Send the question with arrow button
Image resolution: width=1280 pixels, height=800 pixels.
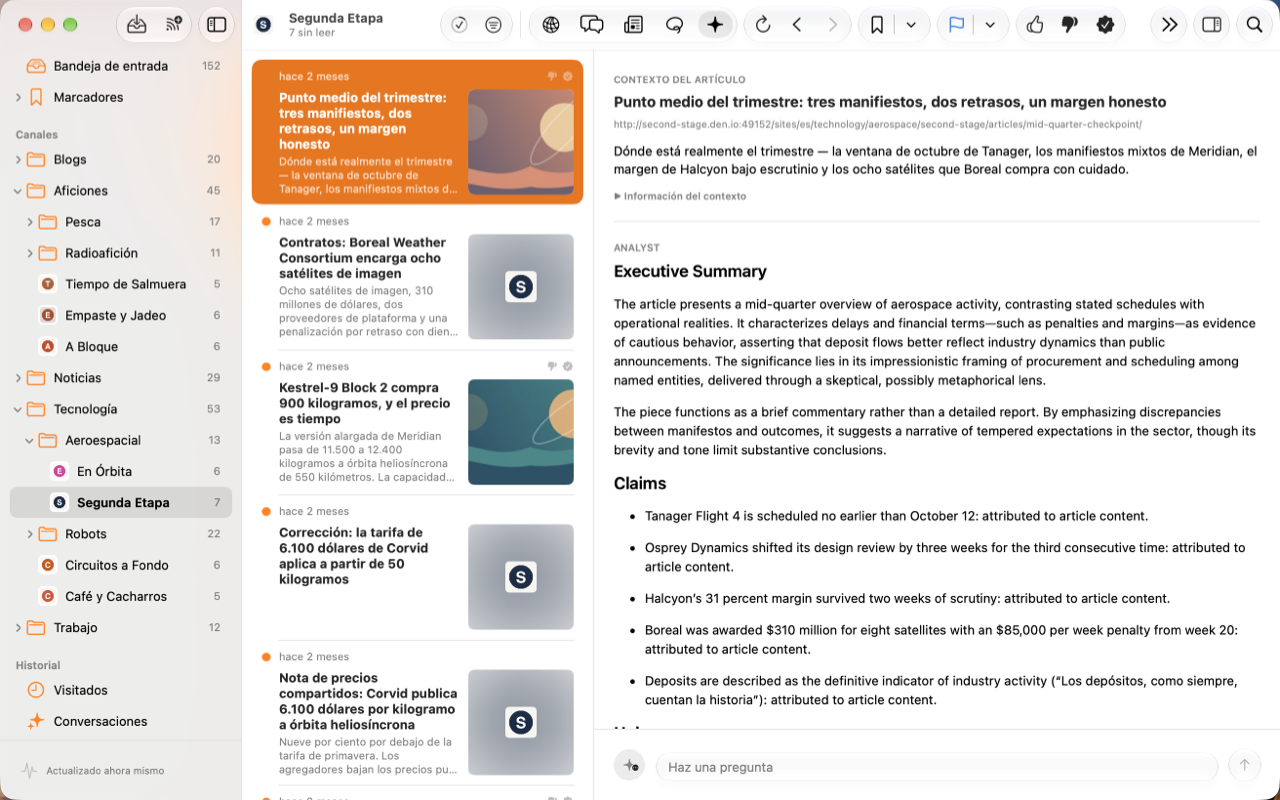point(1245,766)
